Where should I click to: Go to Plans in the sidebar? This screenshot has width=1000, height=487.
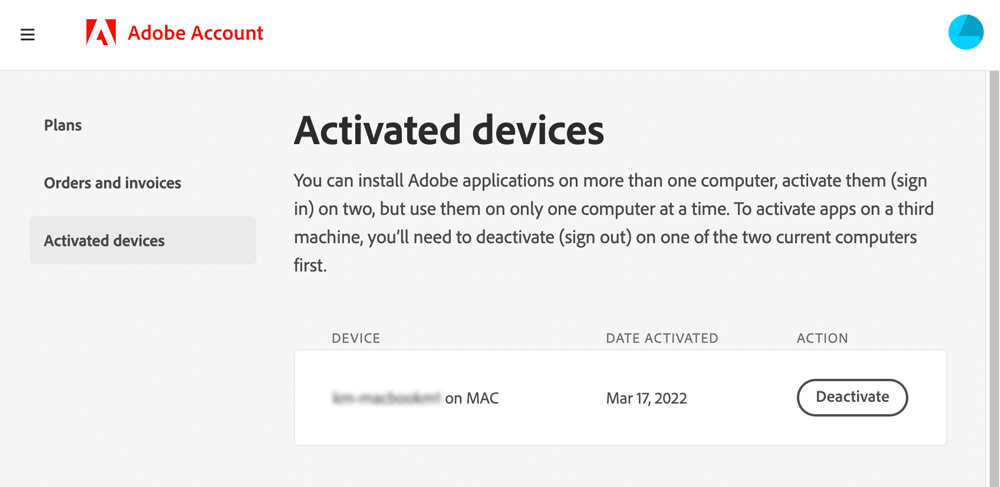coord(62,125)
